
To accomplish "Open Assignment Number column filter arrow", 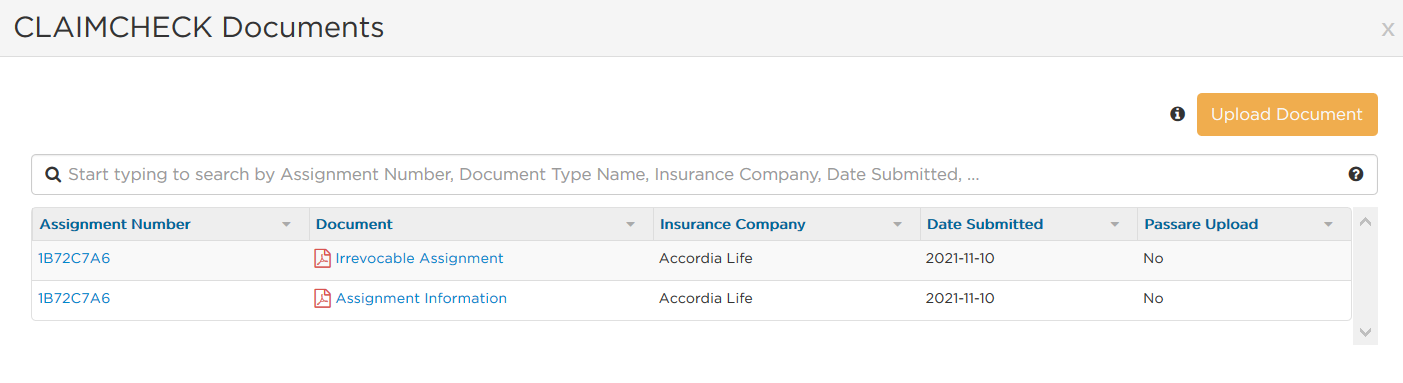I will click(287, 225).
